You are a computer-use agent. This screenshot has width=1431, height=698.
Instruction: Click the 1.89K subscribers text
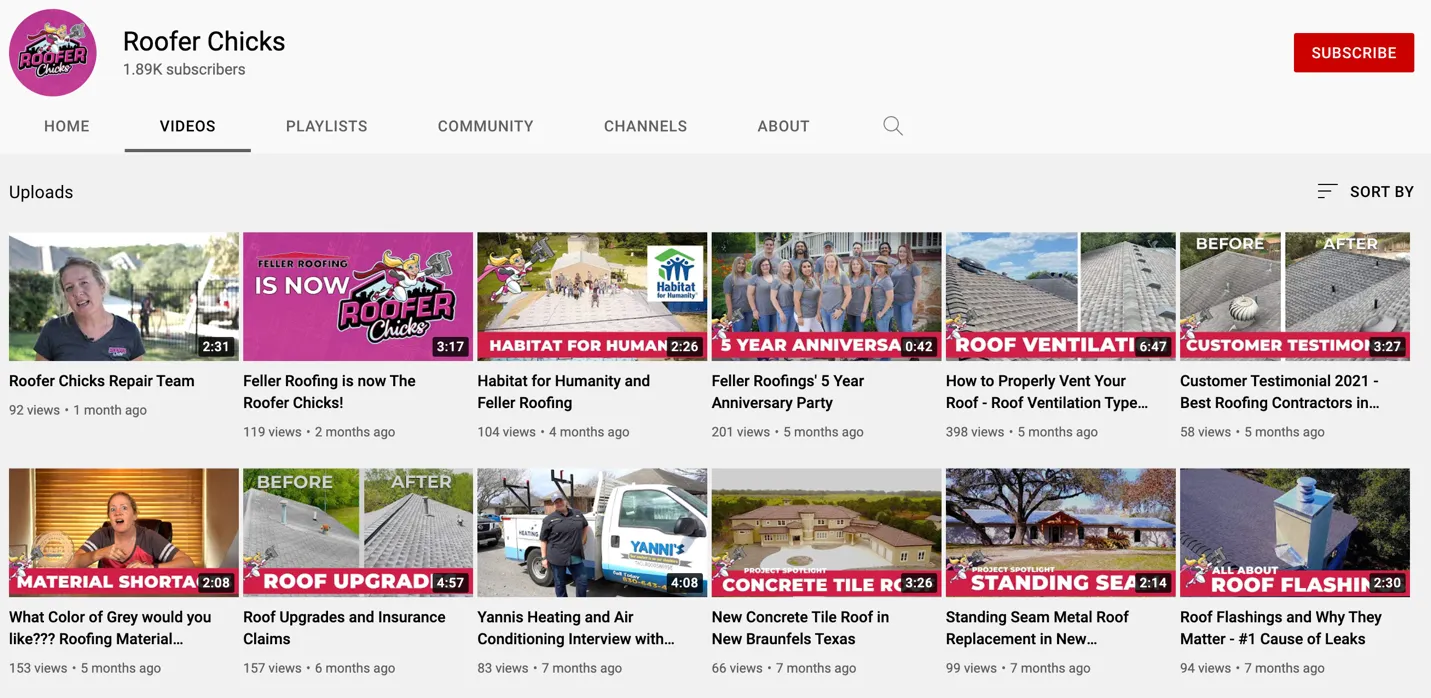184,70
